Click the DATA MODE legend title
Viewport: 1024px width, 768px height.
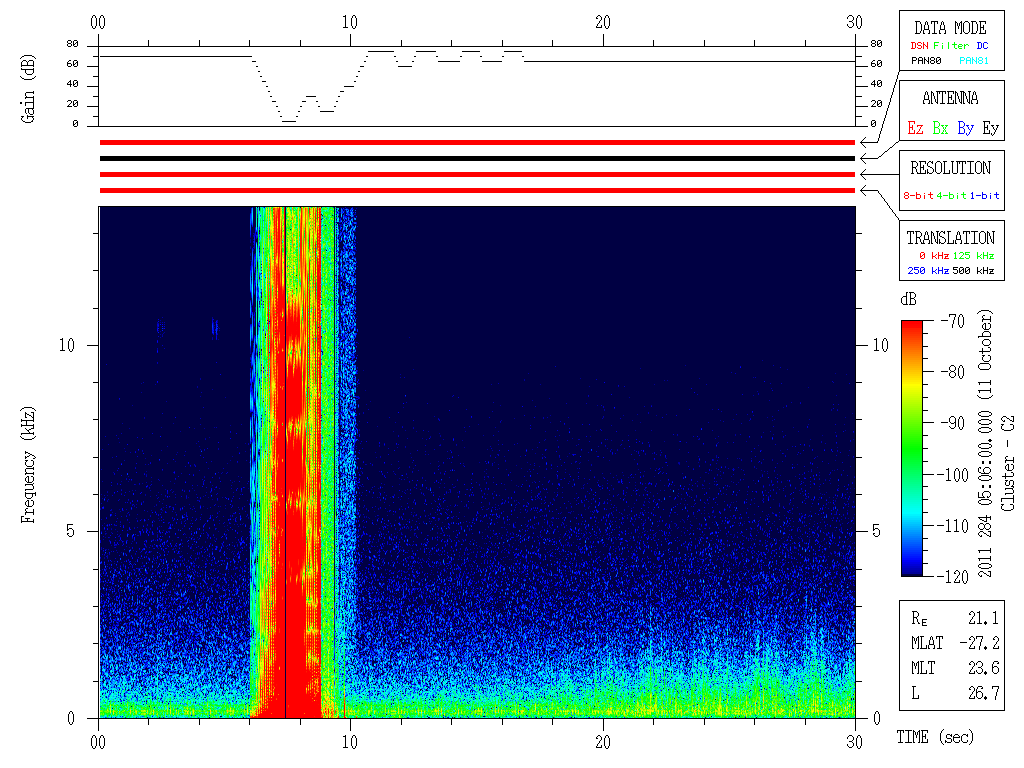click(950, 28)
